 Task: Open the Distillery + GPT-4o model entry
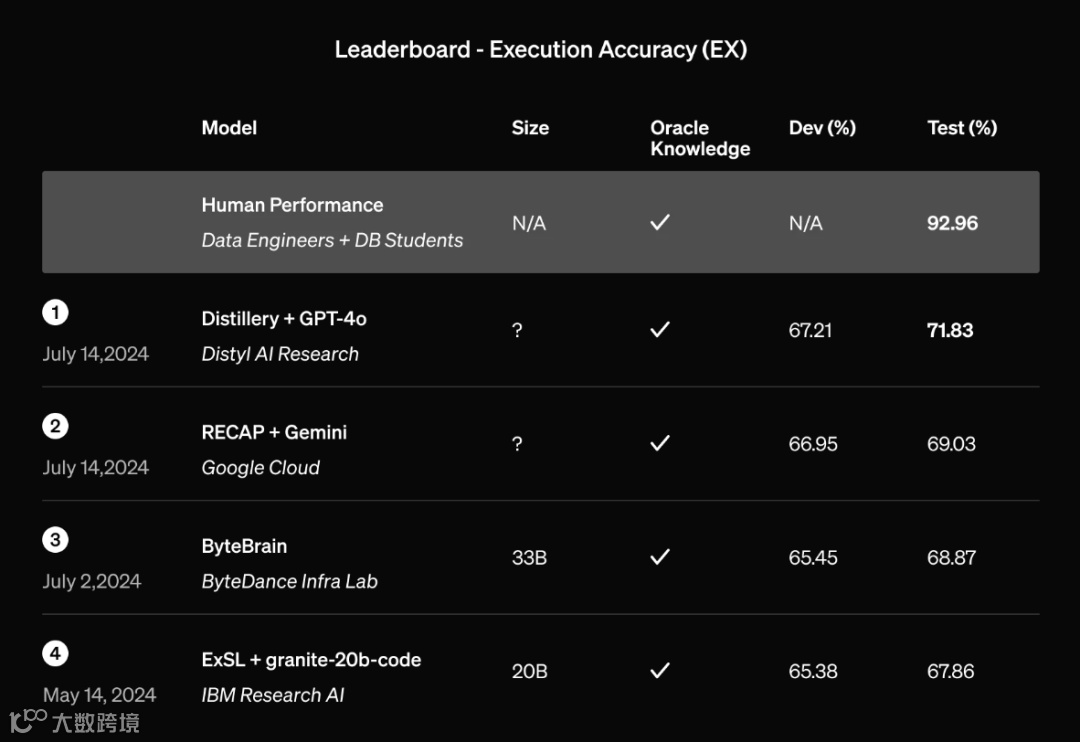coord(284,319)
